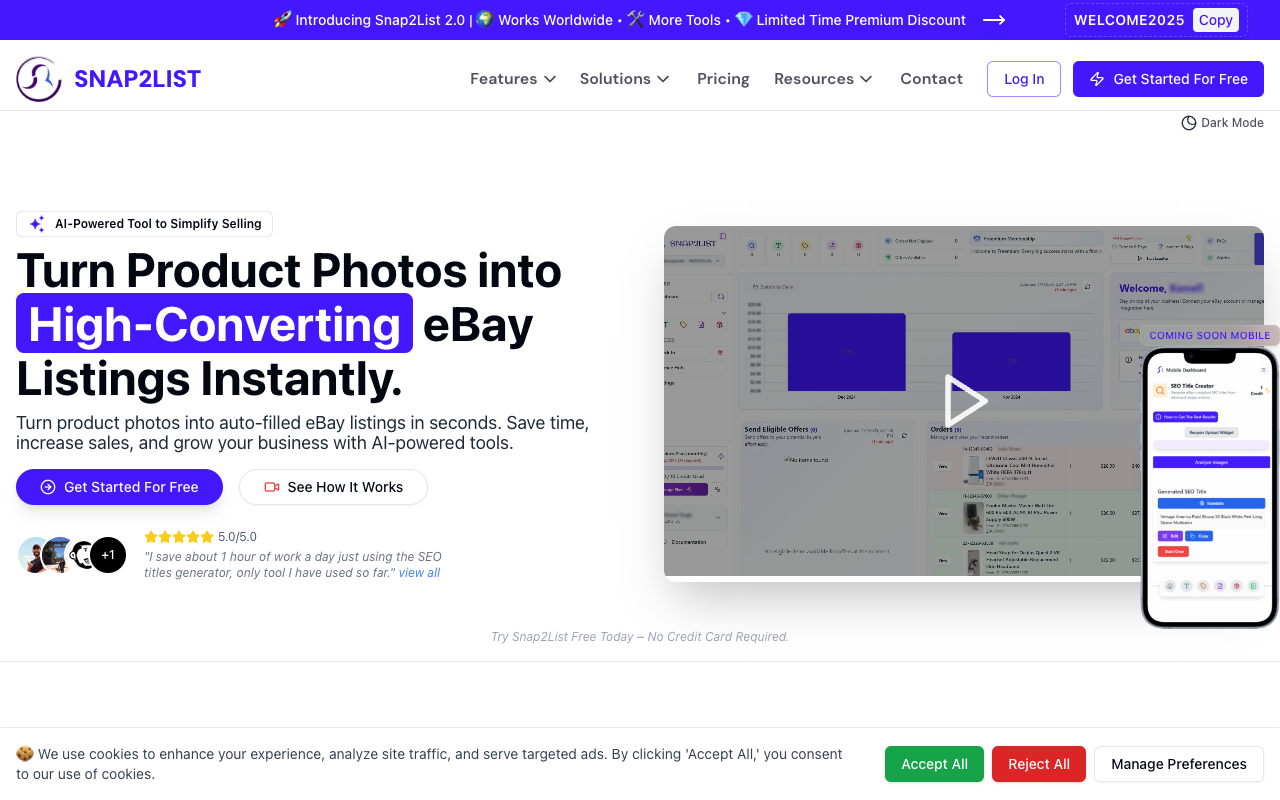Click the '5.0/5.0' rating text

coord(237,537)
